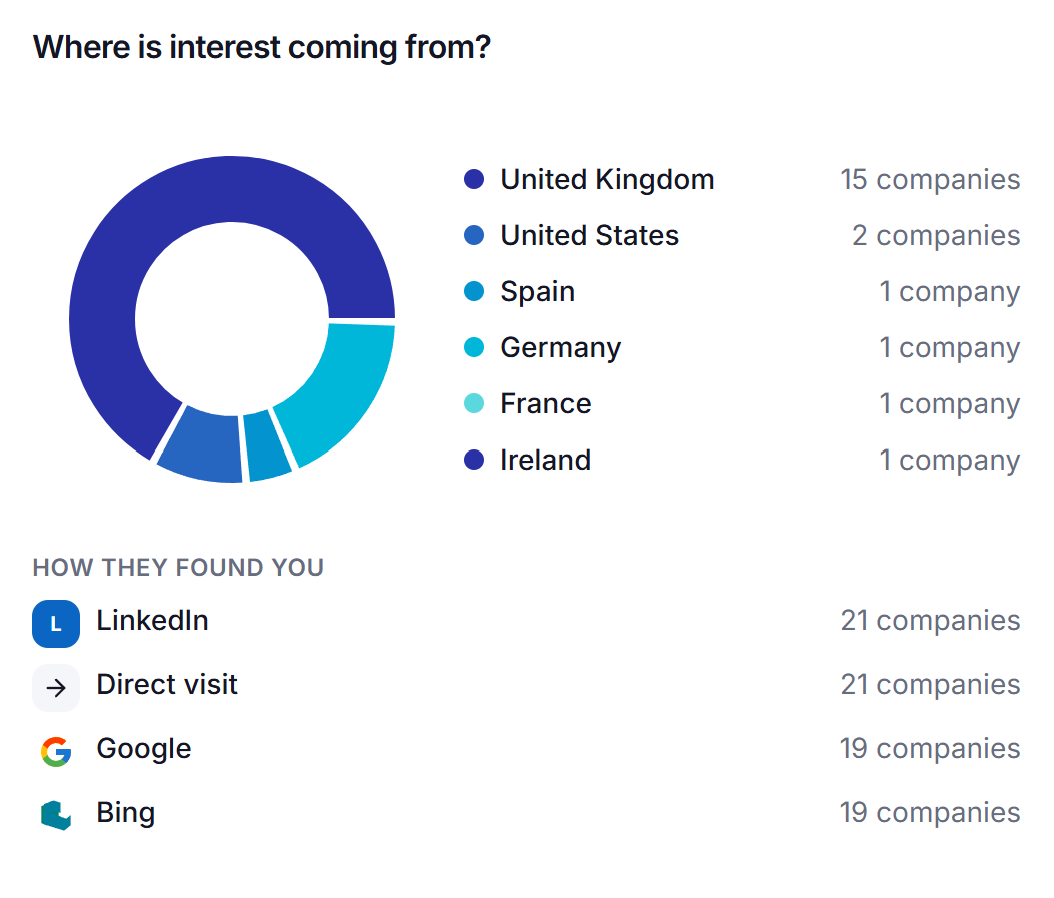Select the Bing source label

(x=126, y=812)
